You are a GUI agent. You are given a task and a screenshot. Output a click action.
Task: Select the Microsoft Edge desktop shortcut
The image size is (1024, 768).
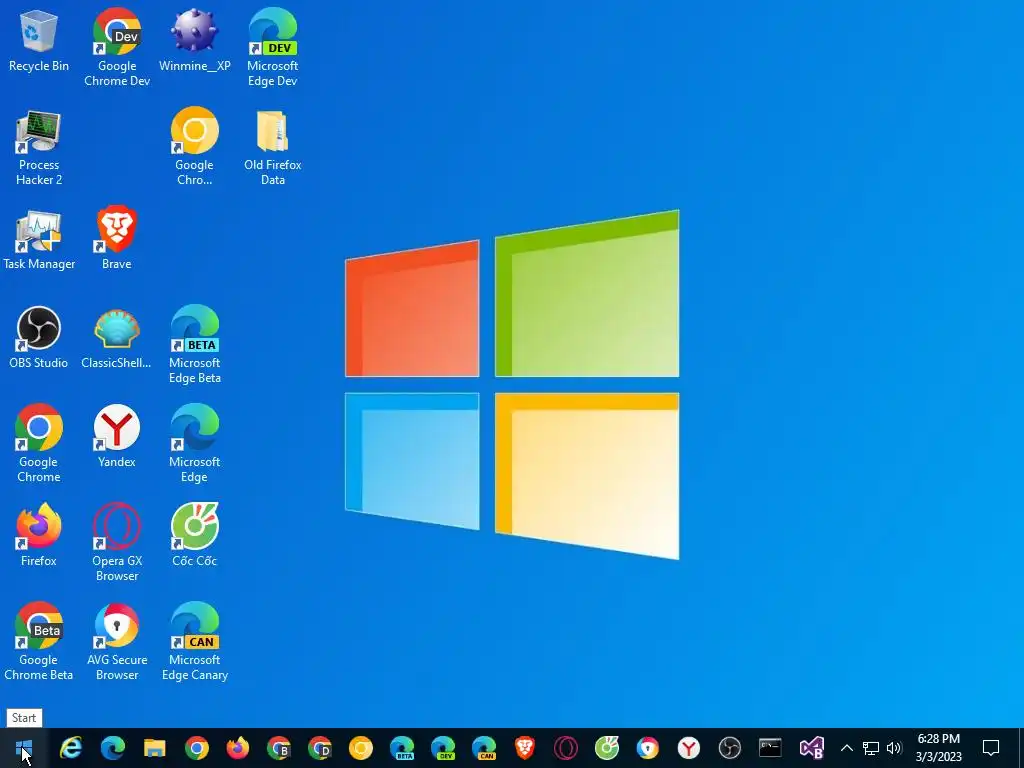pos(195,444)
